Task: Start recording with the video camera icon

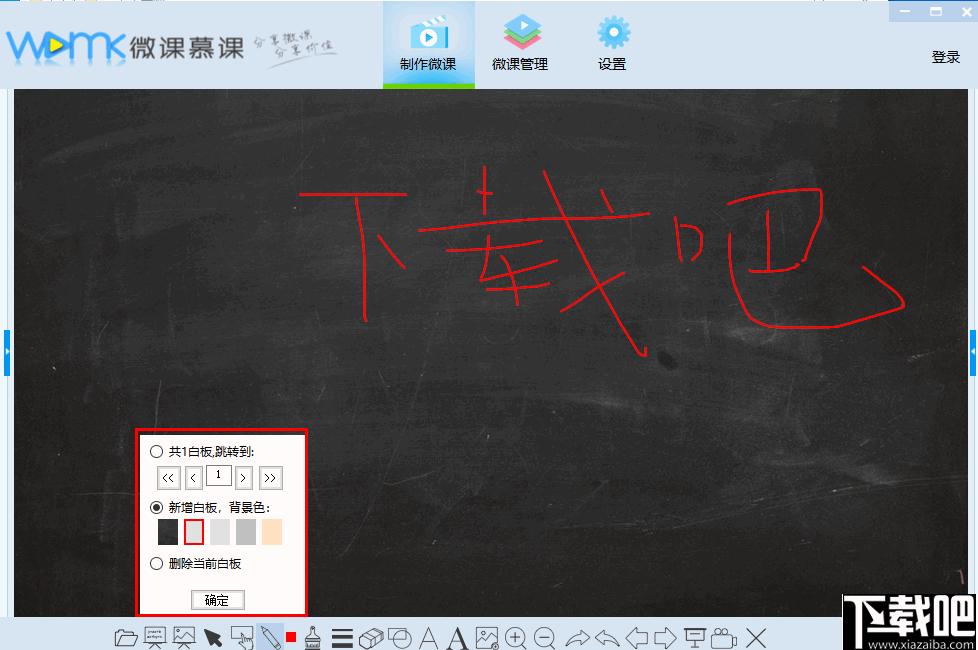Action: (x=724, y=638)
